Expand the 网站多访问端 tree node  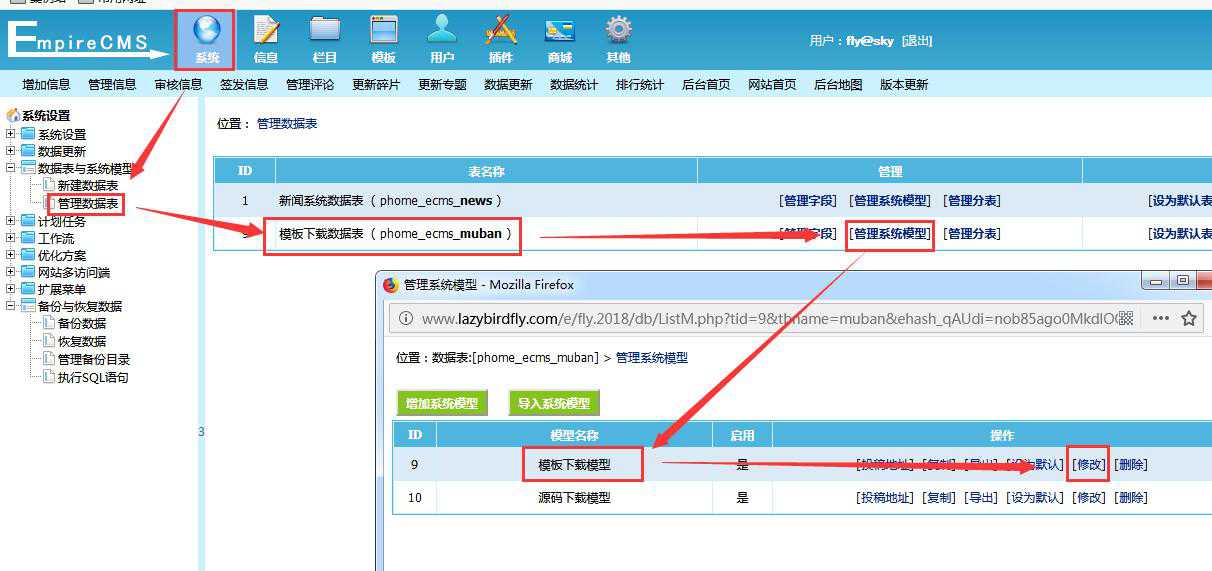(11, 272)
